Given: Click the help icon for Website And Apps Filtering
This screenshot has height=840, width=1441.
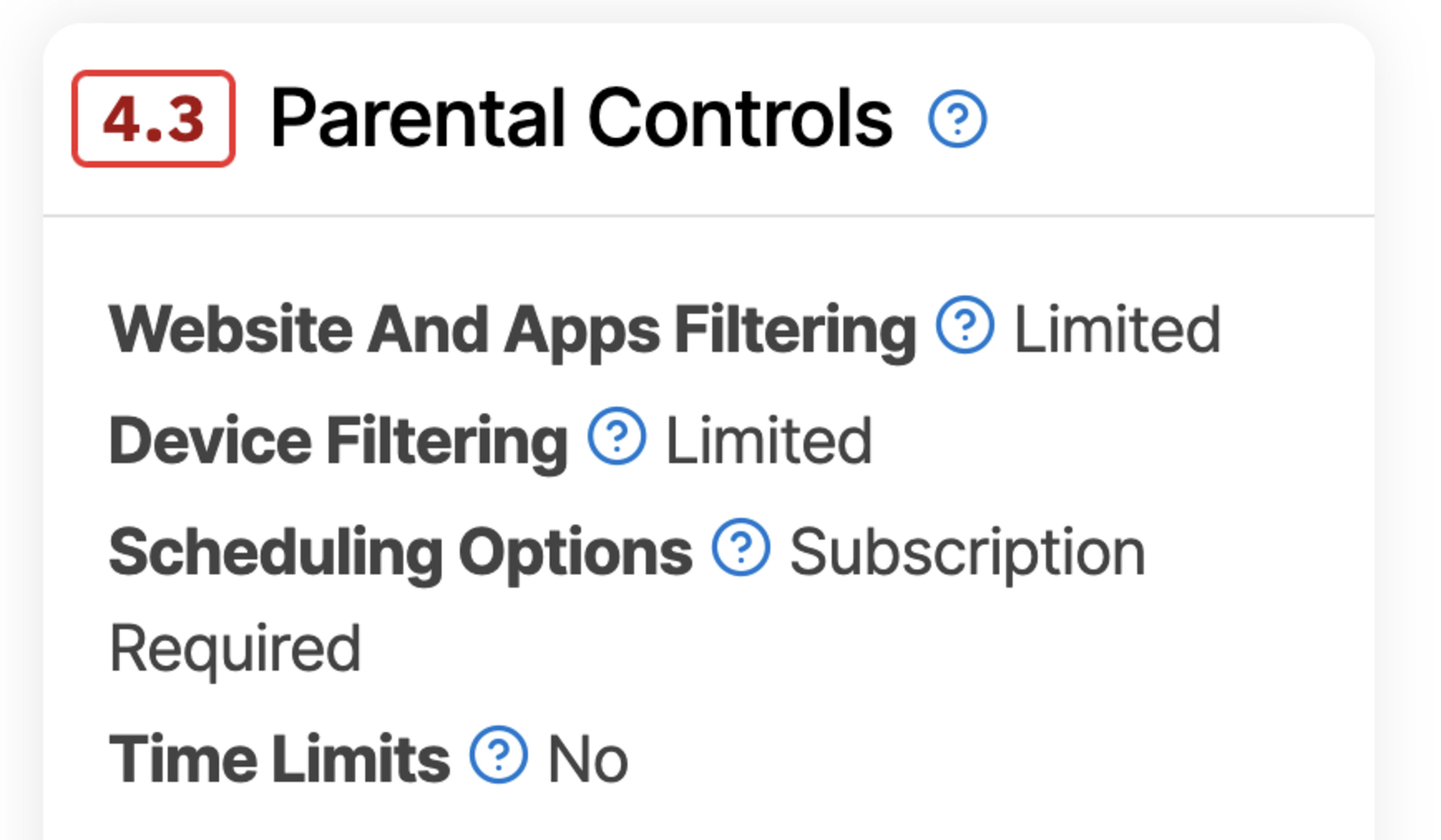Looking at the screenshot, I should coord(965,324).
